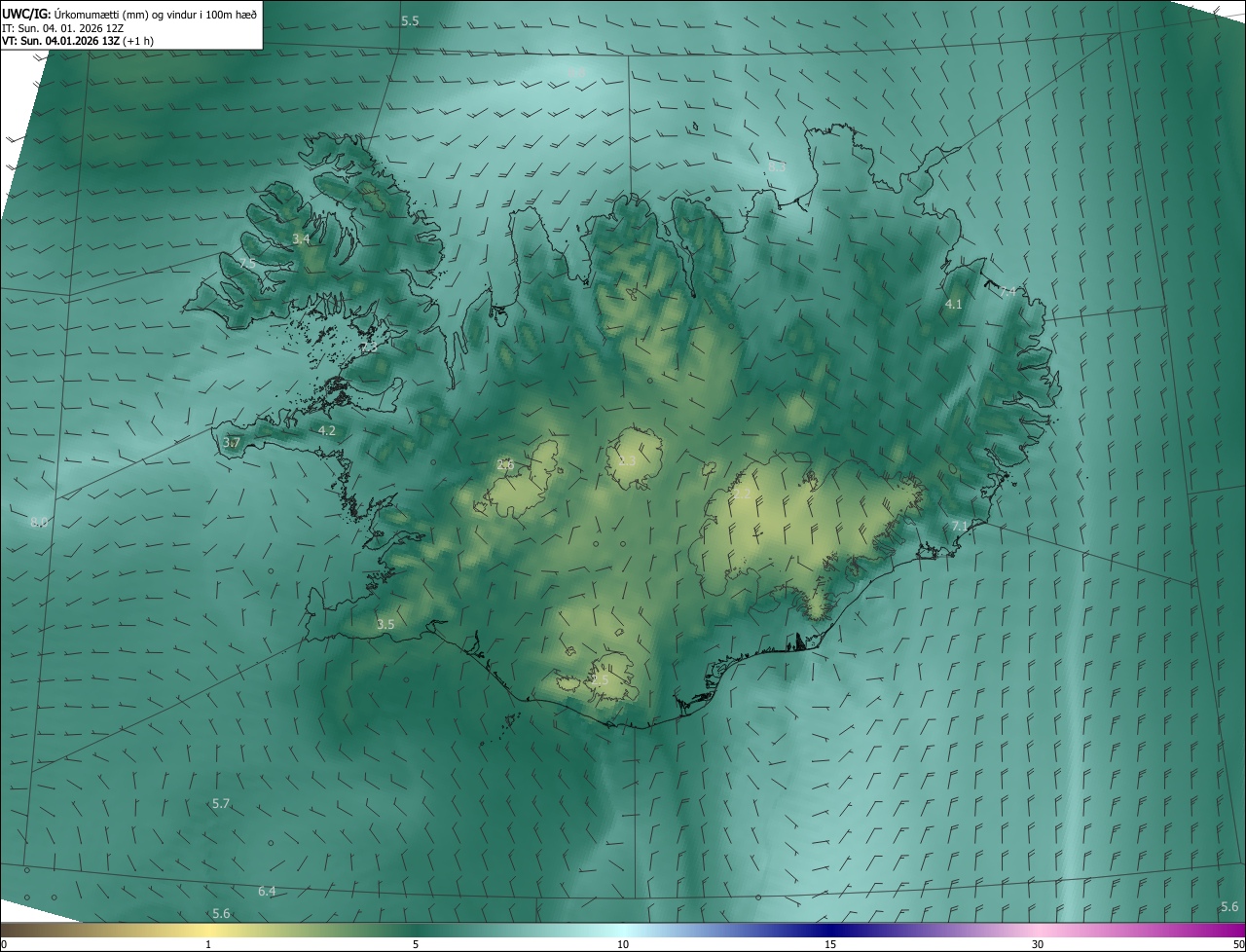Click the 6.4 value label
1246x952 pixels.
pos(267,892)
